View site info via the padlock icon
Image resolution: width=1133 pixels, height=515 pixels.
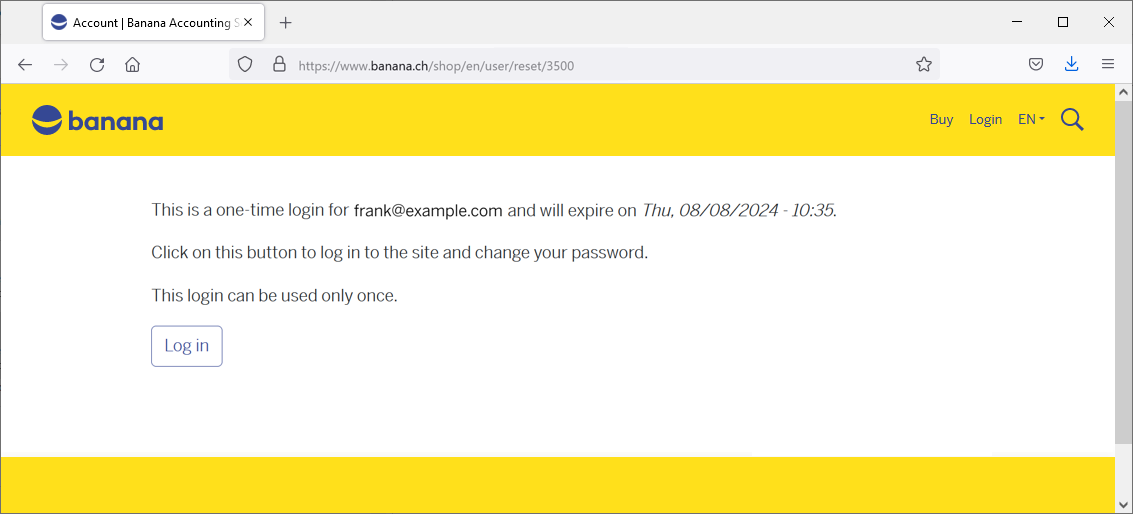coord(279,65)
